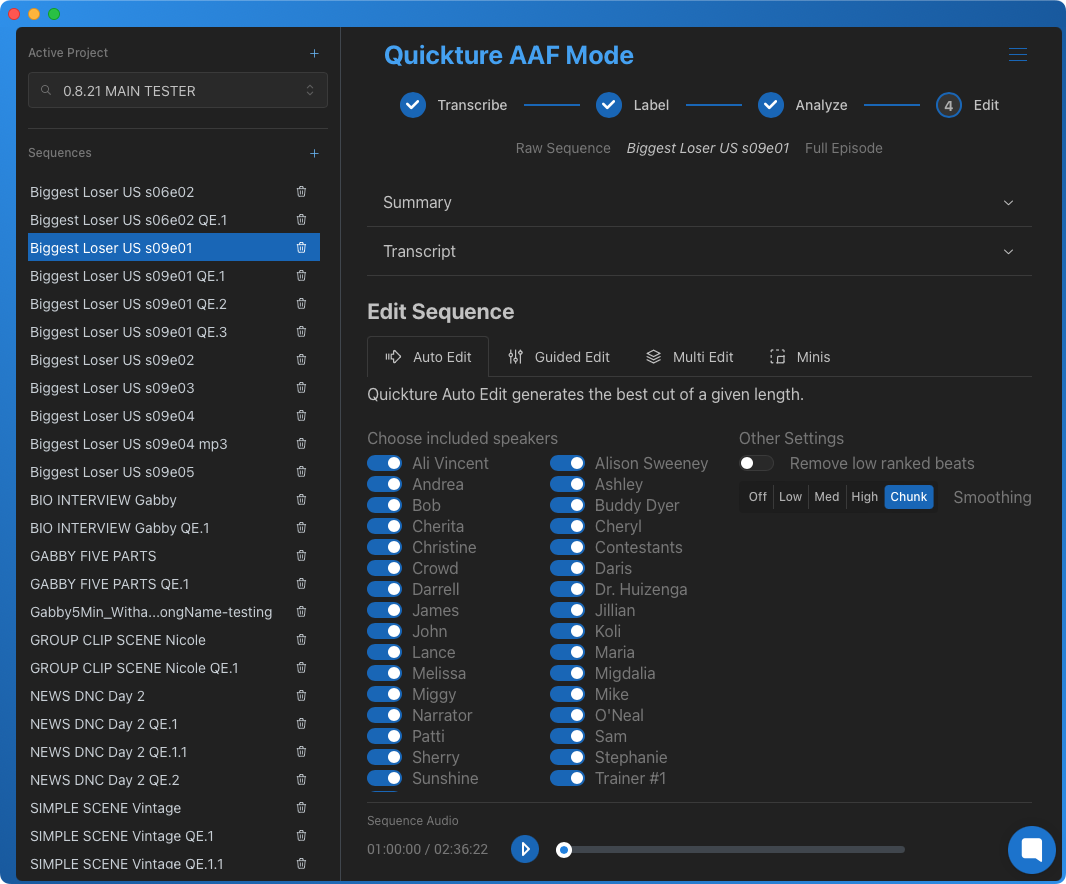Switch to the Guided Edit tab

tap(559, 357)
